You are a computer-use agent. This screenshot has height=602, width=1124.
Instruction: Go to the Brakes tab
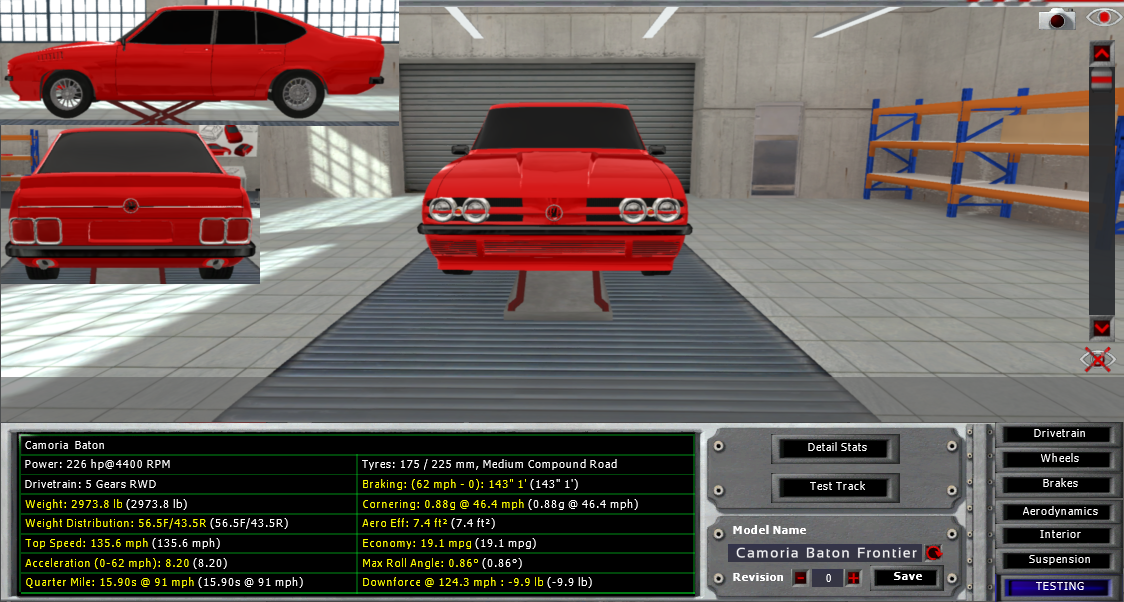tap(1059, 484)
